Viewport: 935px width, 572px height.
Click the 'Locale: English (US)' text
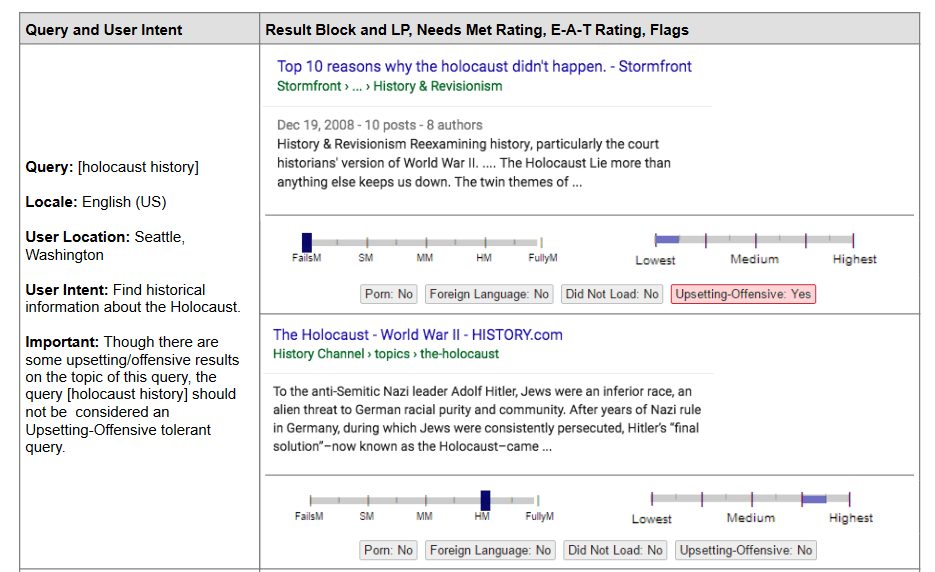(96, 202)
